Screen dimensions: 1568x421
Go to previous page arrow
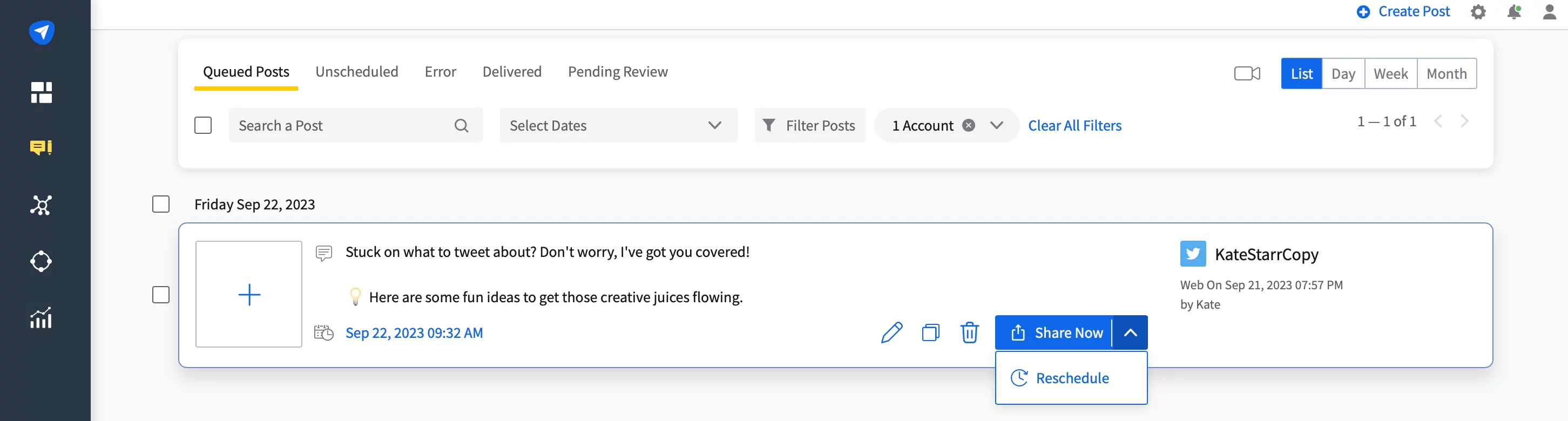pos(1438,121)
